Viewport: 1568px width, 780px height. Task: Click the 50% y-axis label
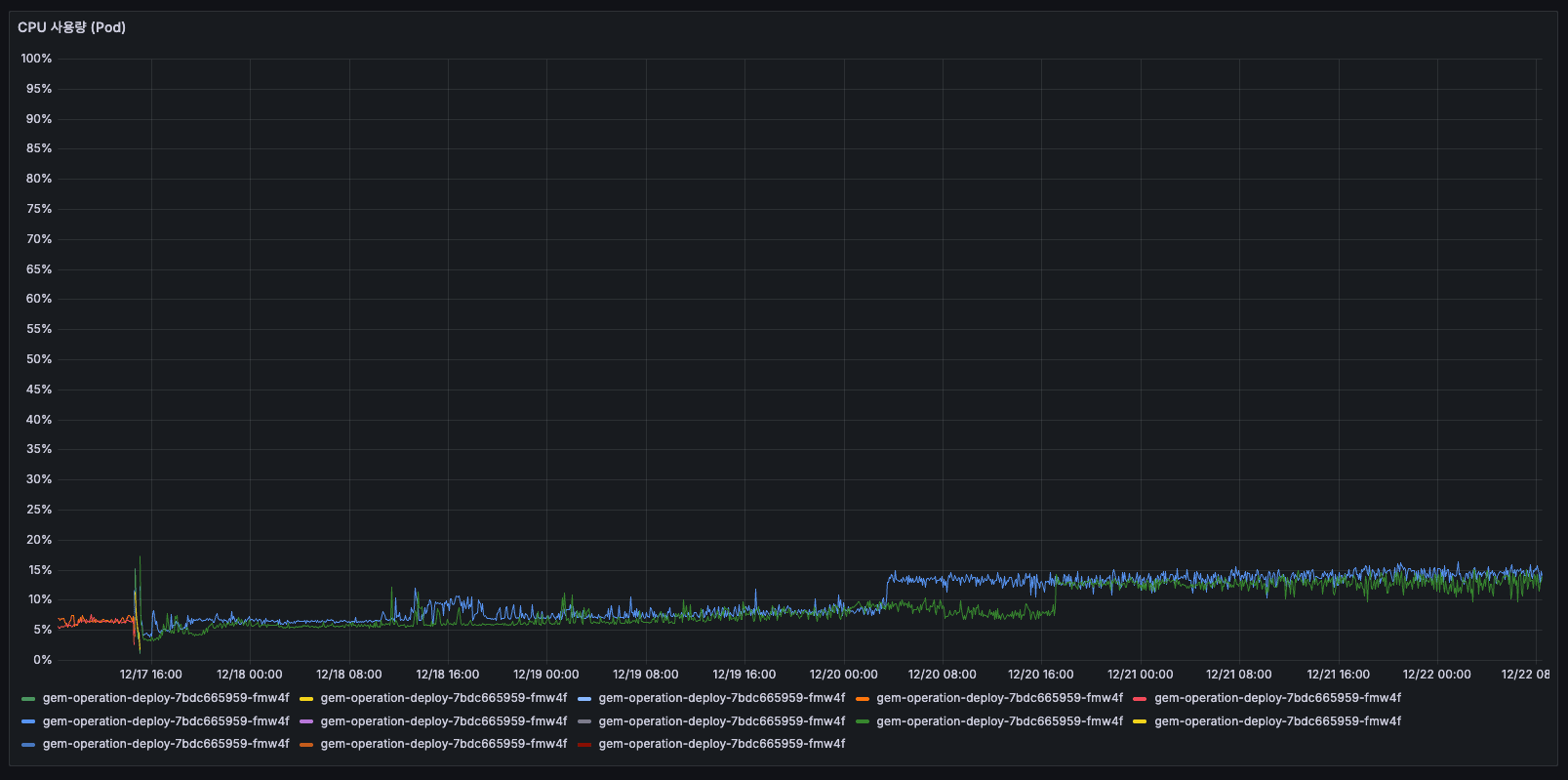[39, 359]
